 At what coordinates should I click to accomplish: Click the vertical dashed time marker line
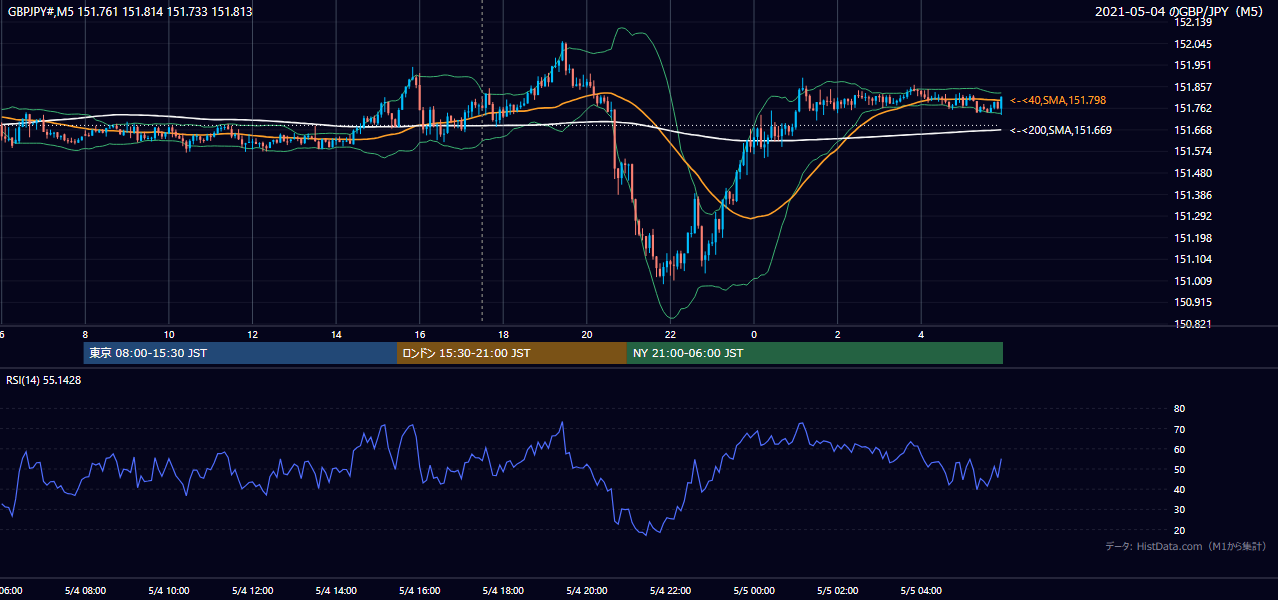[x=482, y=160]
